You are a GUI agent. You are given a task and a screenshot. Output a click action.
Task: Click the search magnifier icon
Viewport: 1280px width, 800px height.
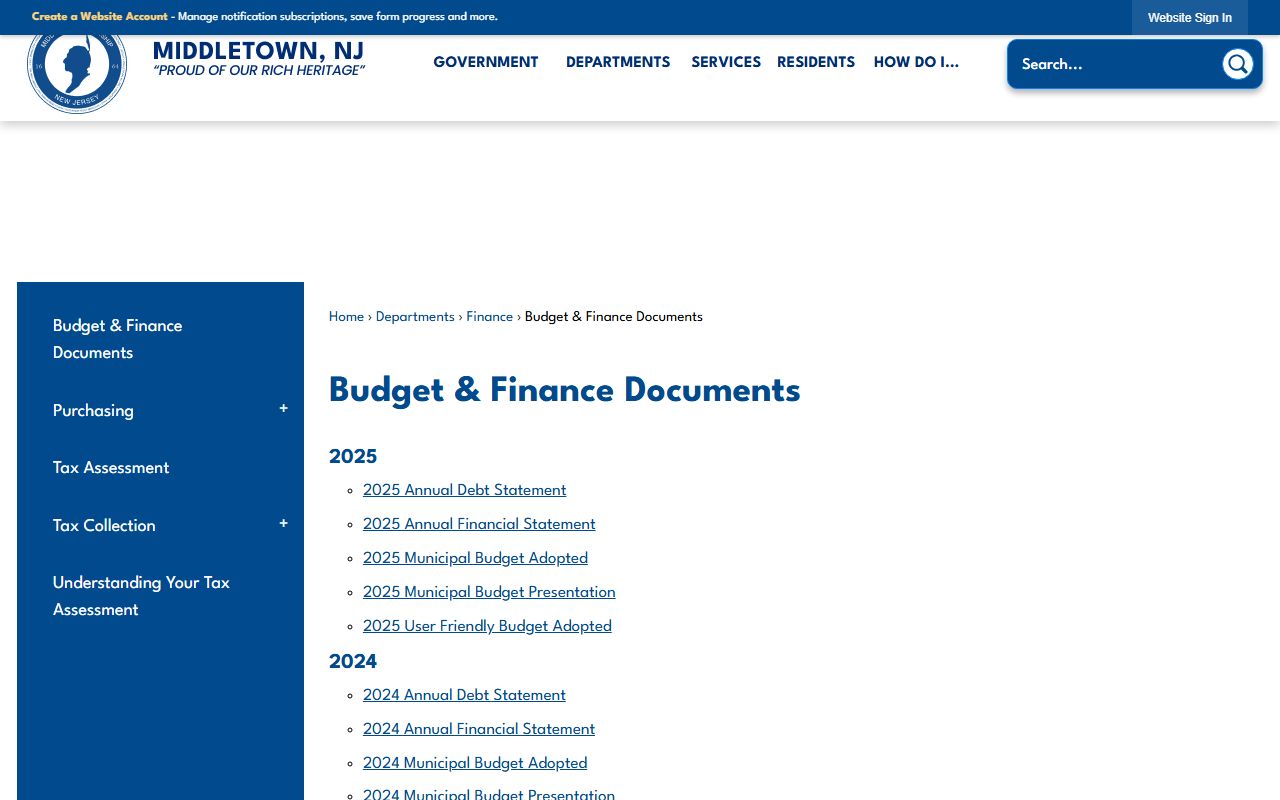1238,64
